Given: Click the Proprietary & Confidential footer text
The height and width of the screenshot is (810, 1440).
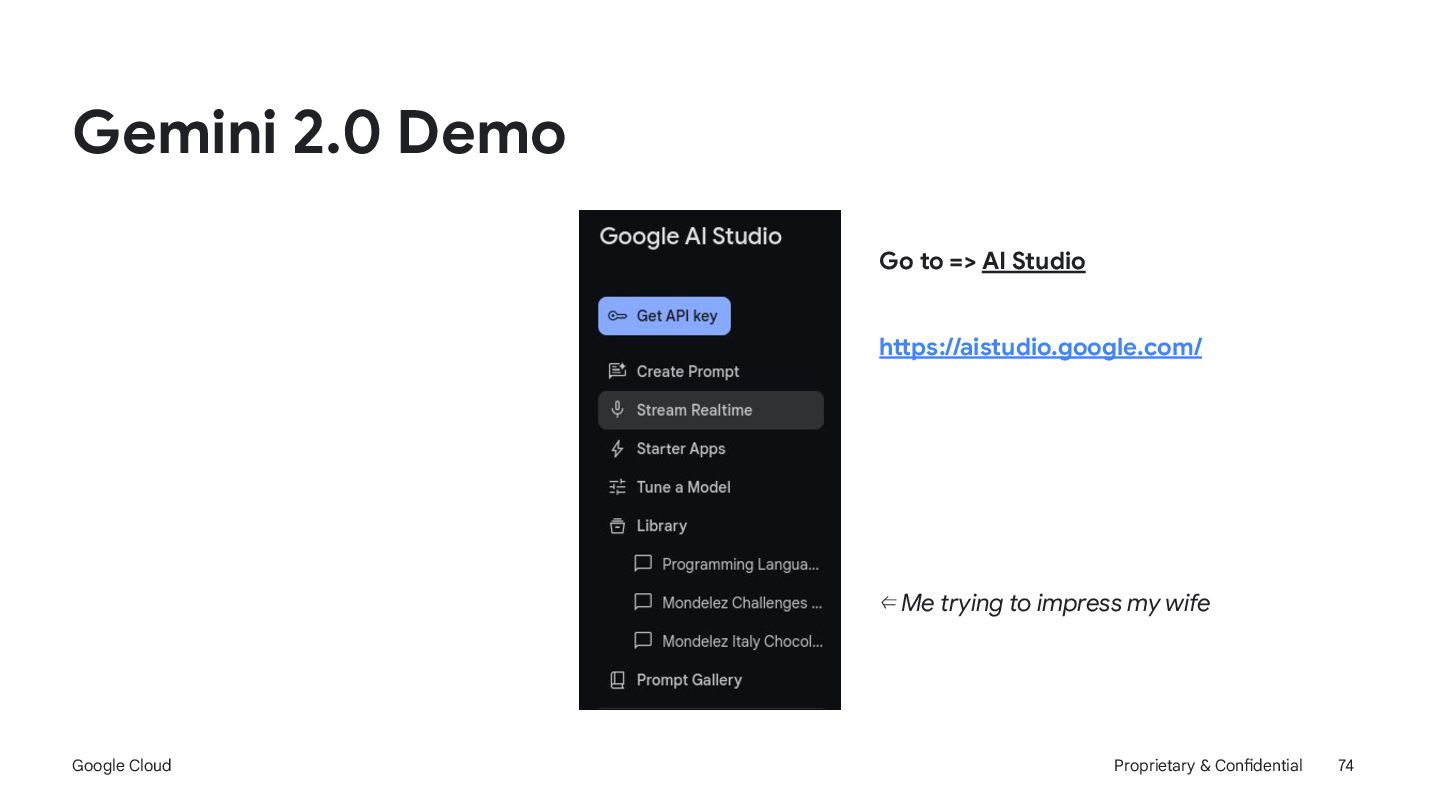Looking at the screenshot, I should click(1208, 765).
